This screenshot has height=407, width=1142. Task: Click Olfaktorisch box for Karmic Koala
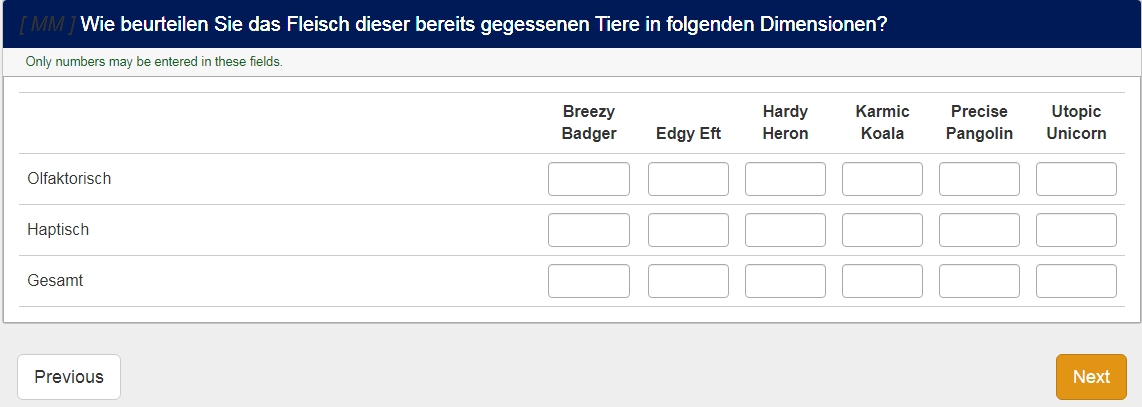click(x=882, y=179)
